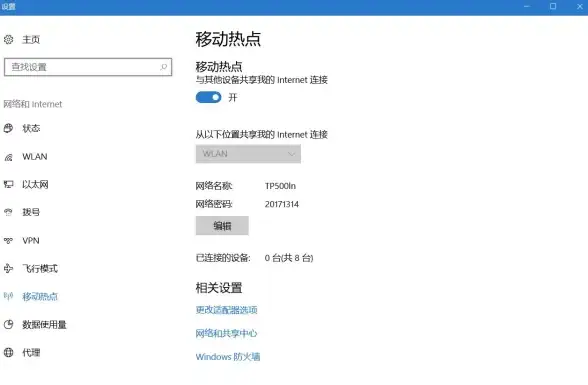588x385 pixels.
Task: Go to 主页 settings home
Action: [31, 39]
